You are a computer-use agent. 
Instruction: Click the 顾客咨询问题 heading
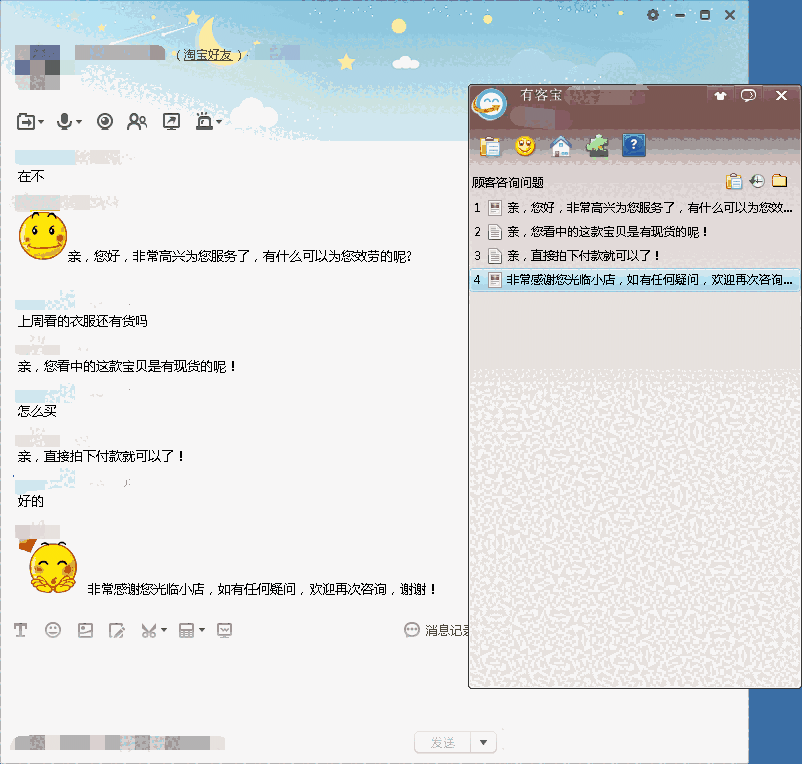click(507, 183)
